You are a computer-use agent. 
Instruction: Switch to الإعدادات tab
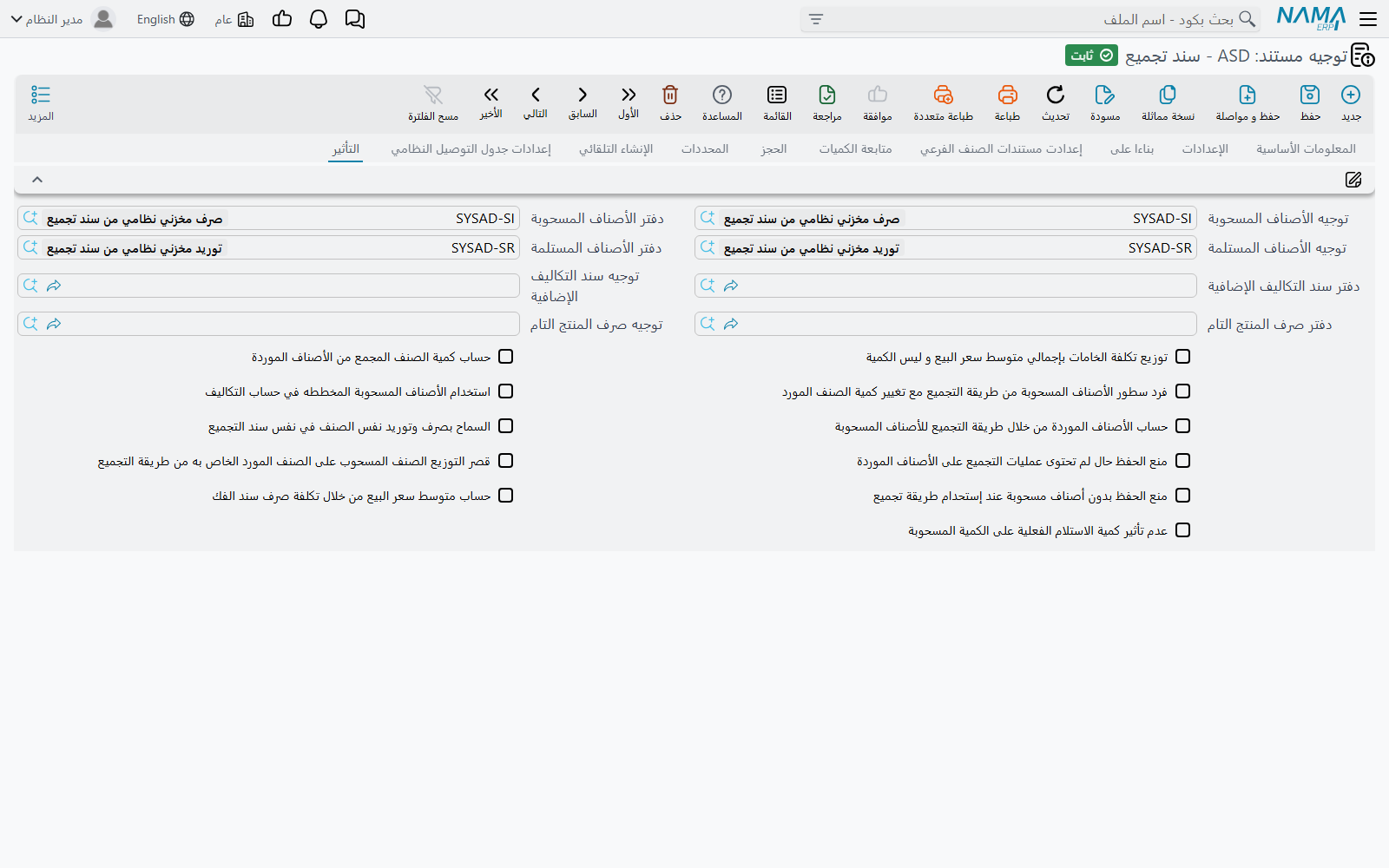[1205, 149]
